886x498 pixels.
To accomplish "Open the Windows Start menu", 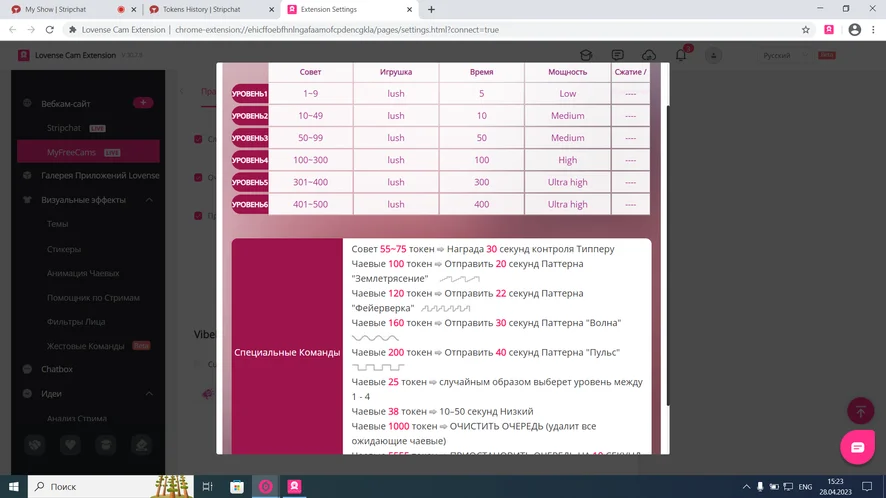I will (14, 487).
